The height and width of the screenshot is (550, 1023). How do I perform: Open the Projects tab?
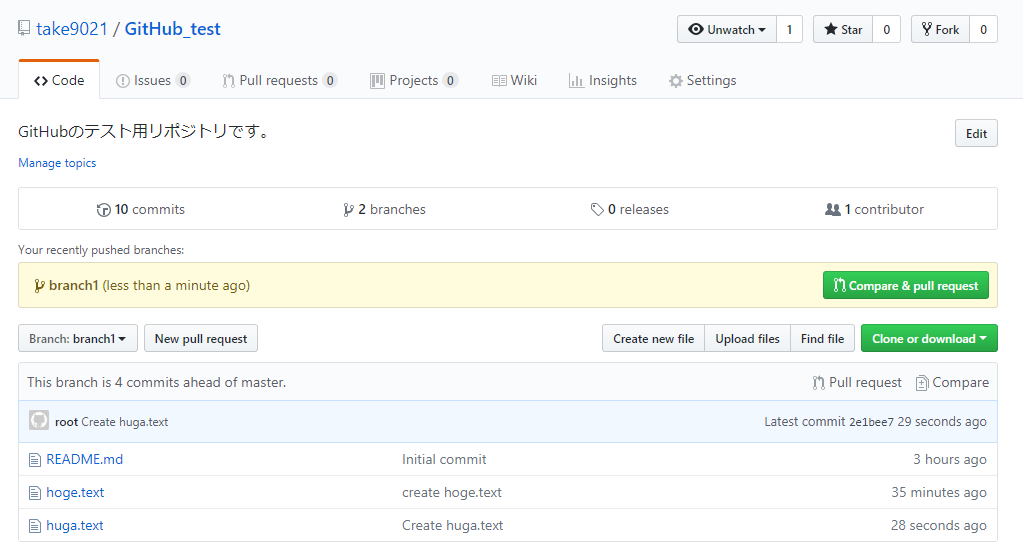[414, 80]
